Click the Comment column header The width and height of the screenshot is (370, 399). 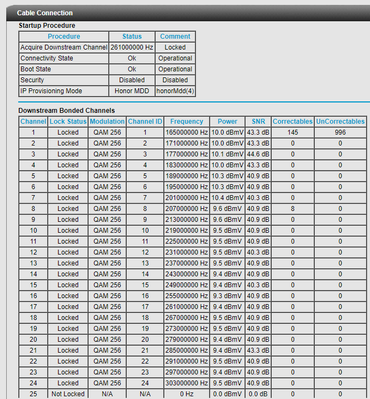click(x=175, y=36)
